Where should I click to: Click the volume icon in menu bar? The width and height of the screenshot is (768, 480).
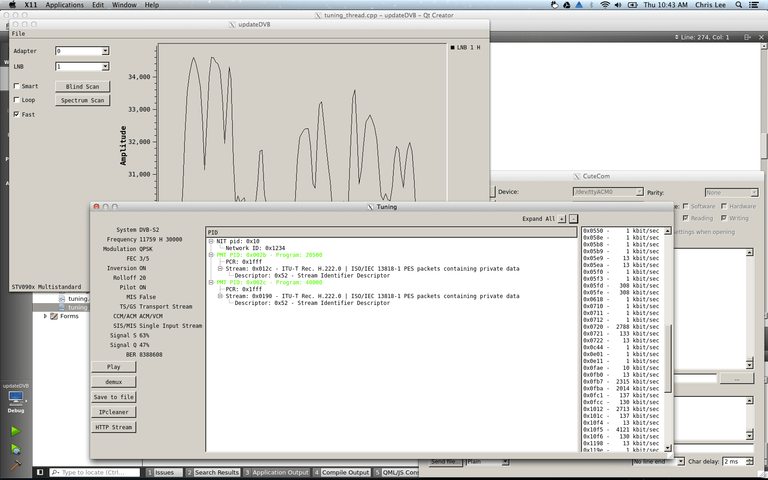pyautogui.click(x=618, y=5)
